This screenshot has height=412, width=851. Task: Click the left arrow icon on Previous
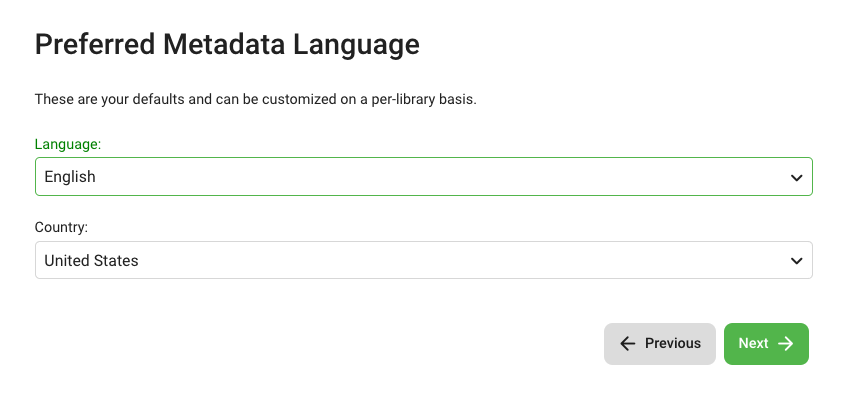pos(628,344)
